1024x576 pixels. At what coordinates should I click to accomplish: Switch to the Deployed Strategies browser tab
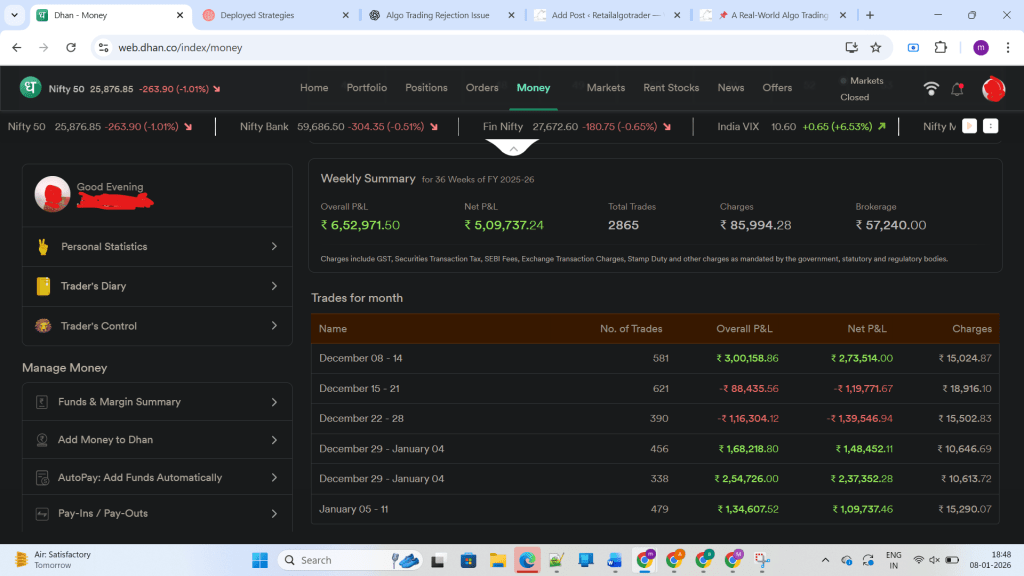tap(270, 15)
